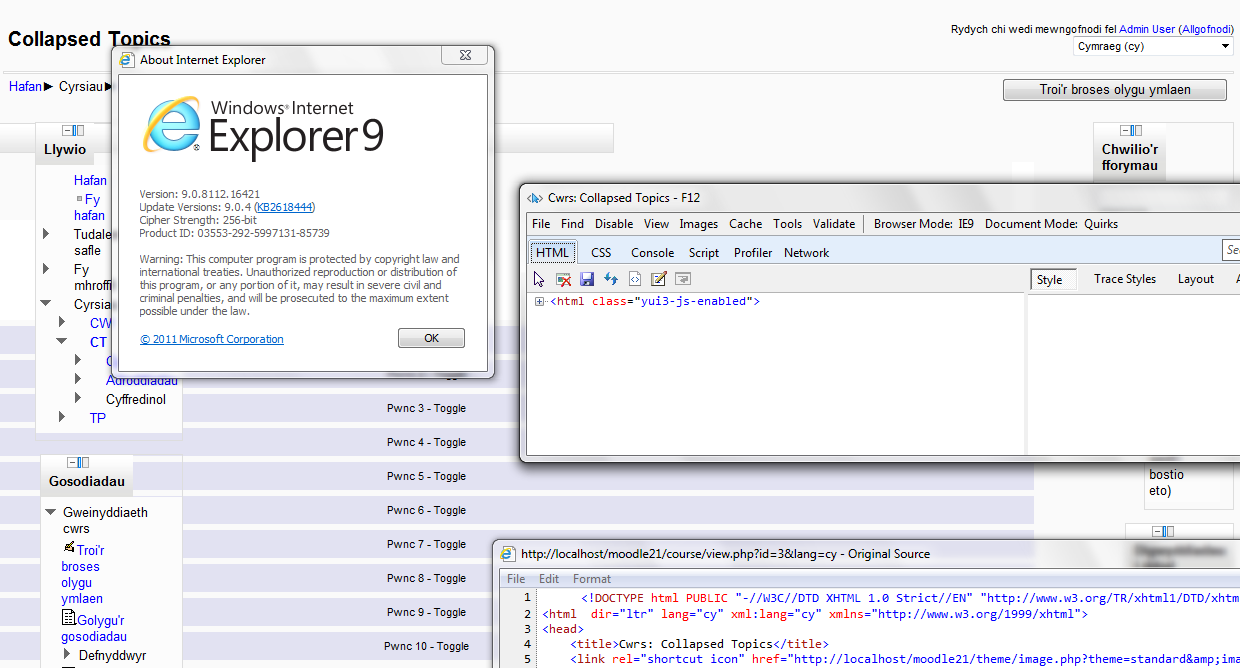
Task: Expand the Defnyddwyr settings node
Action: (x=68, y=655)
